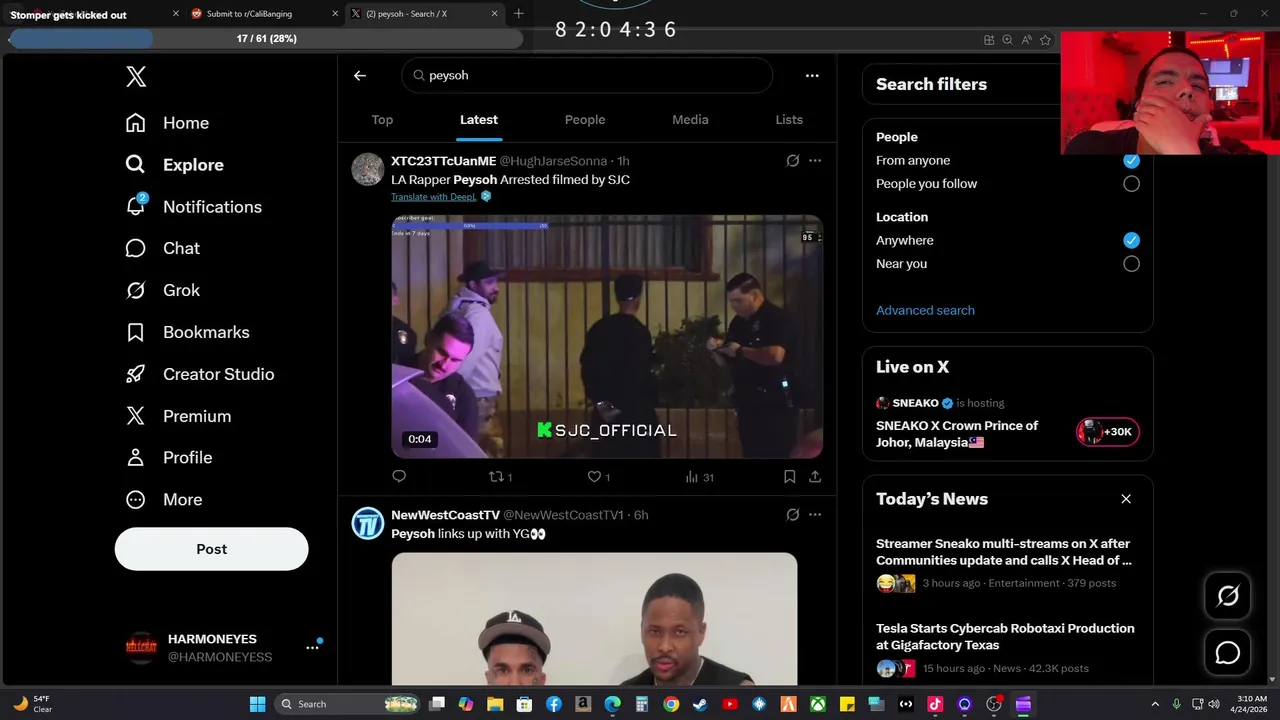
Task: Click the Post button
Action: coord(211,549)
